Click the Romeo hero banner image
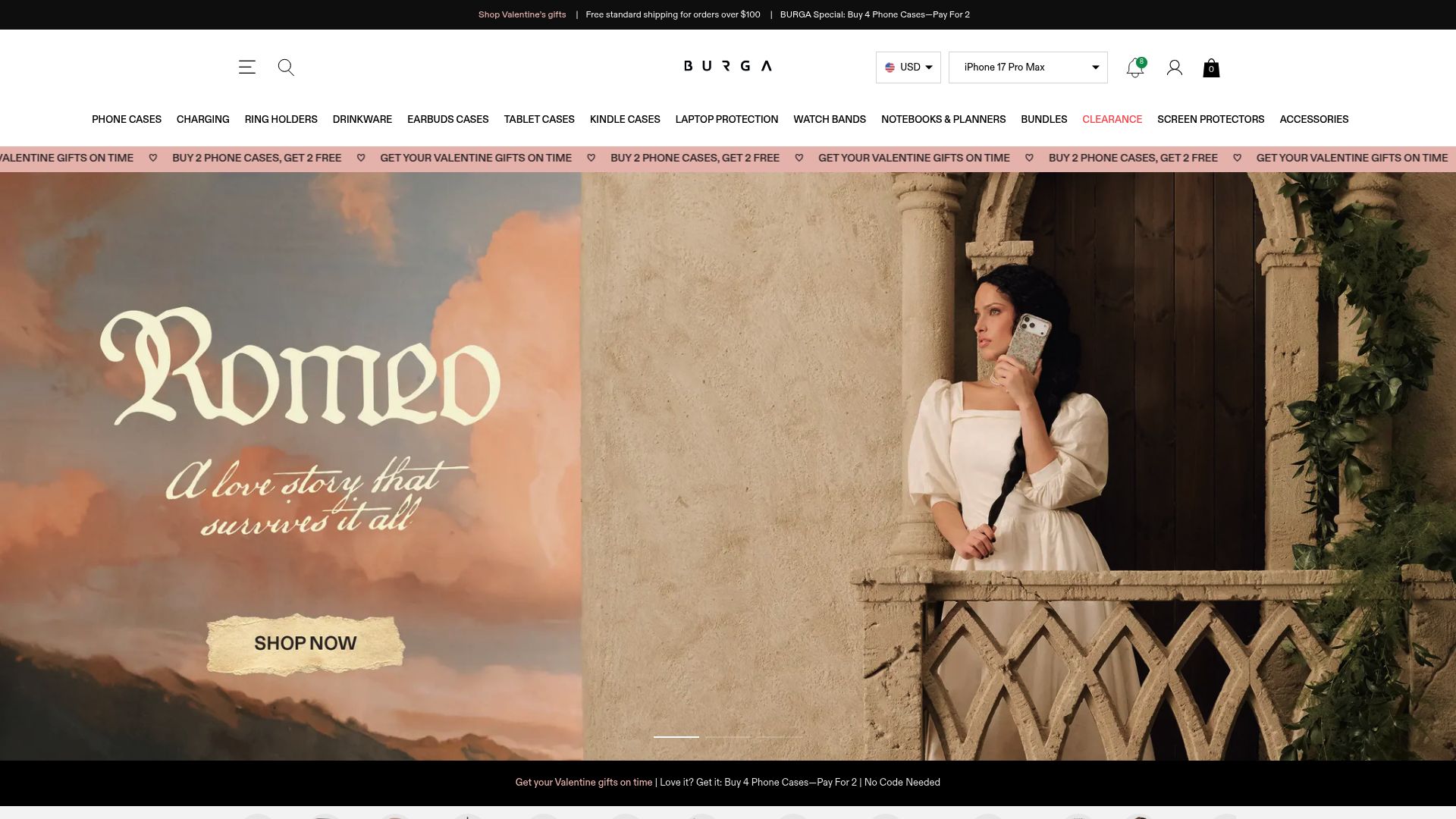 [728, 466]
